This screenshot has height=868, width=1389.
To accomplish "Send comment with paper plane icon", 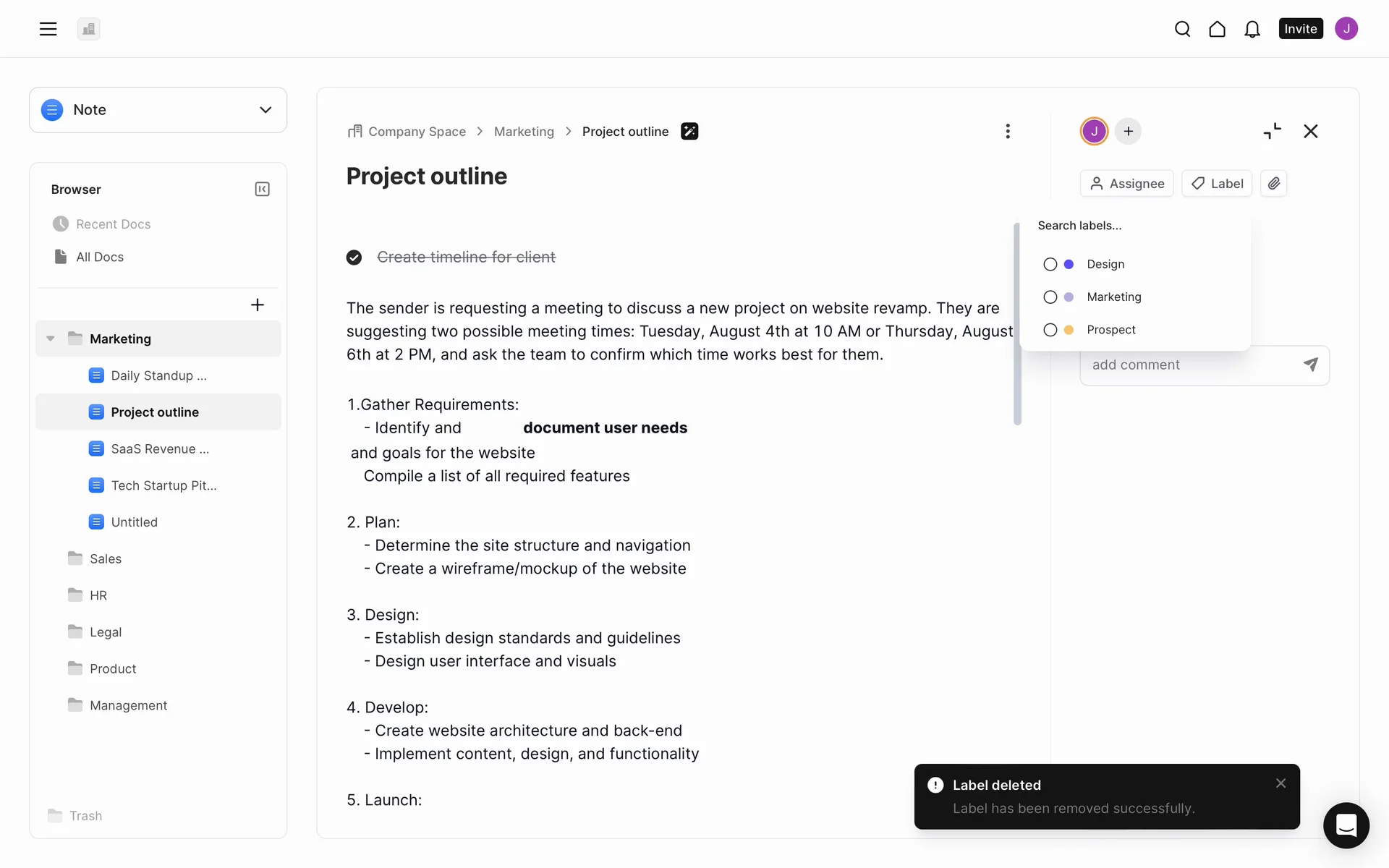I will point(1310,365).
